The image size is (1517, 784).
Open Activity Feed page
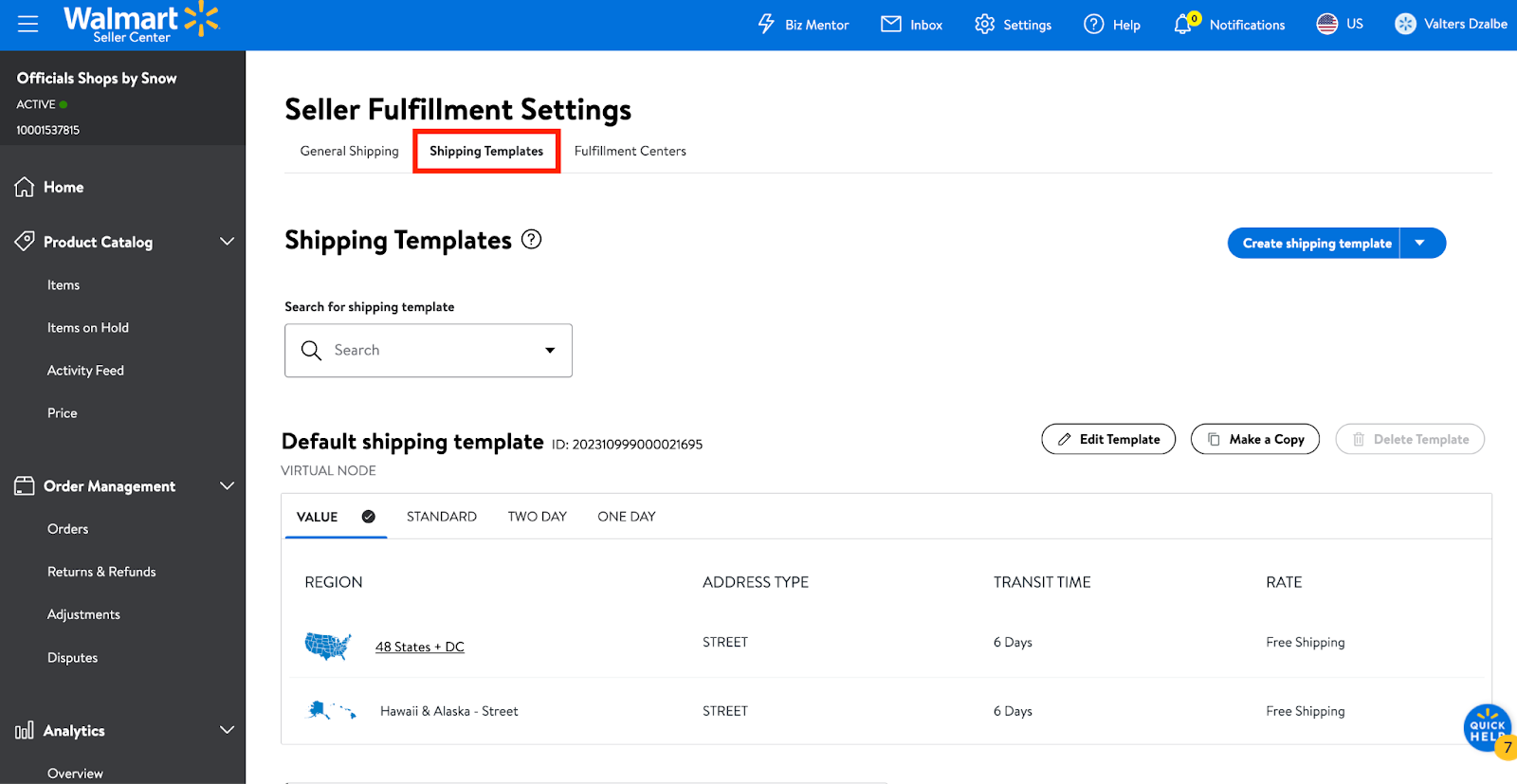[85, 370]
